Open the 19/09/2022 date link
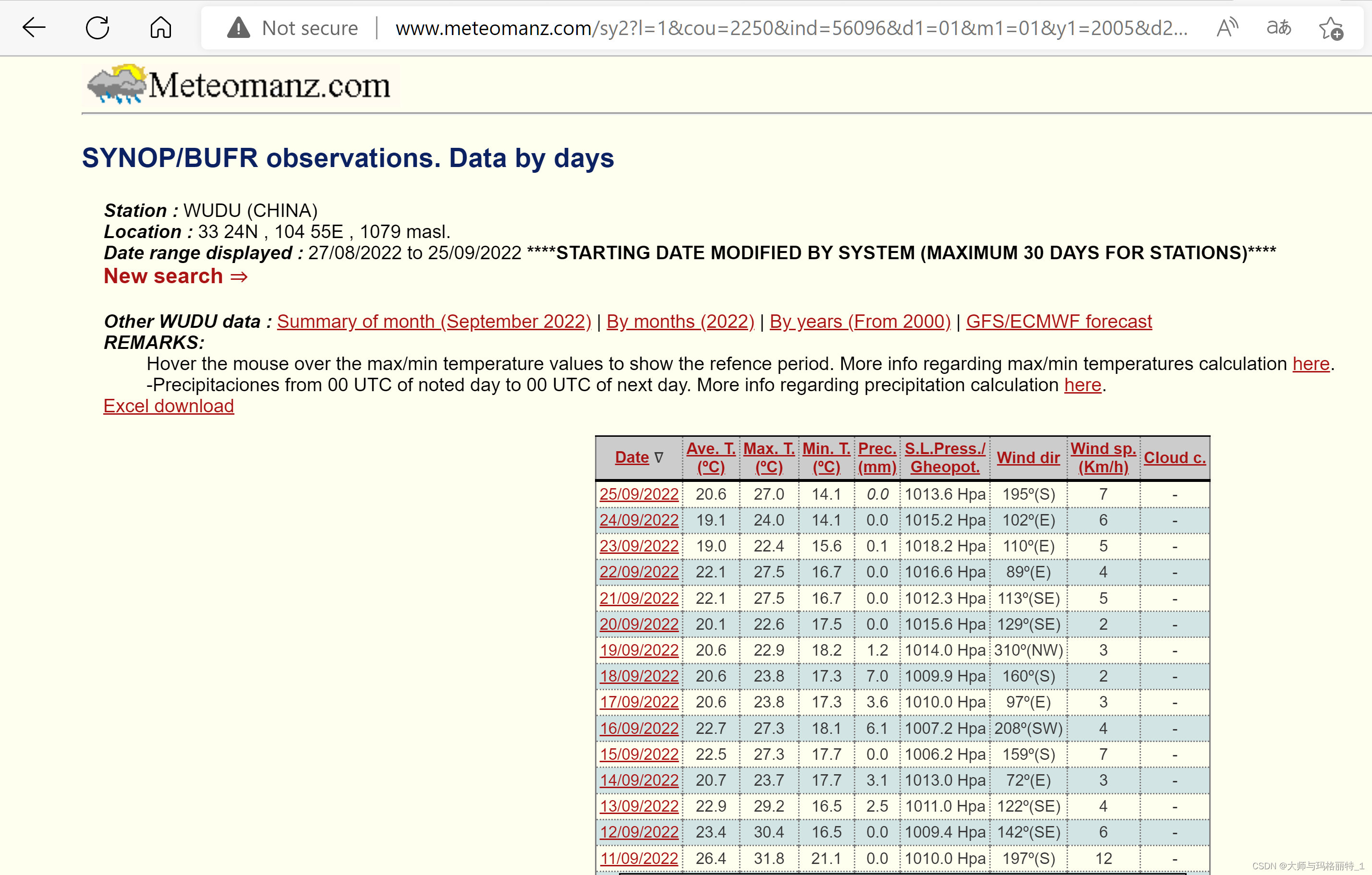The image size is (1372, 875). pos(639,650)
